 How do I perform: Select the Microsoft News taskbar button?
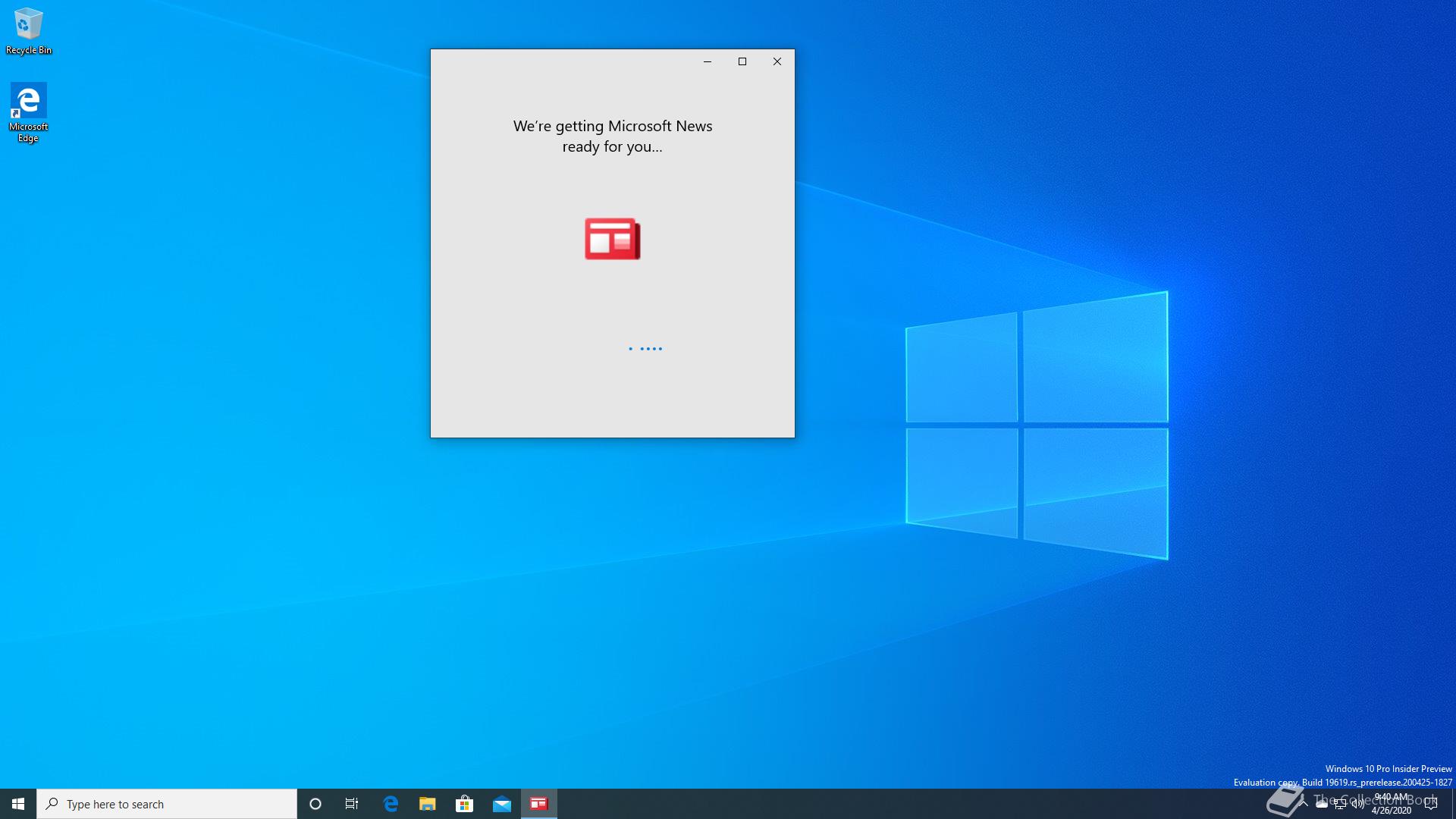pos(539,804)
